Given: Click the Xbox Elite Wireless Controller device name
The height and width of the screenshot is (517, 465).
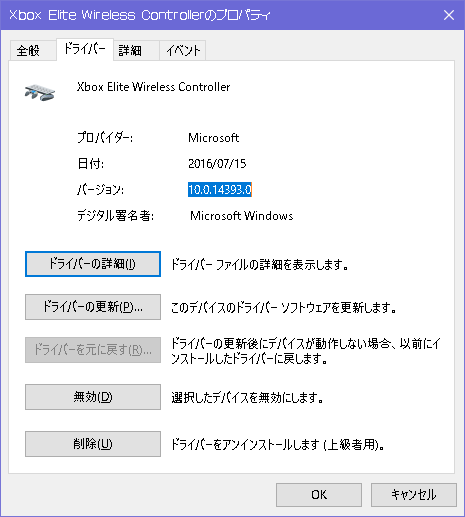Looking at the screenshot, I should point(153,87).
